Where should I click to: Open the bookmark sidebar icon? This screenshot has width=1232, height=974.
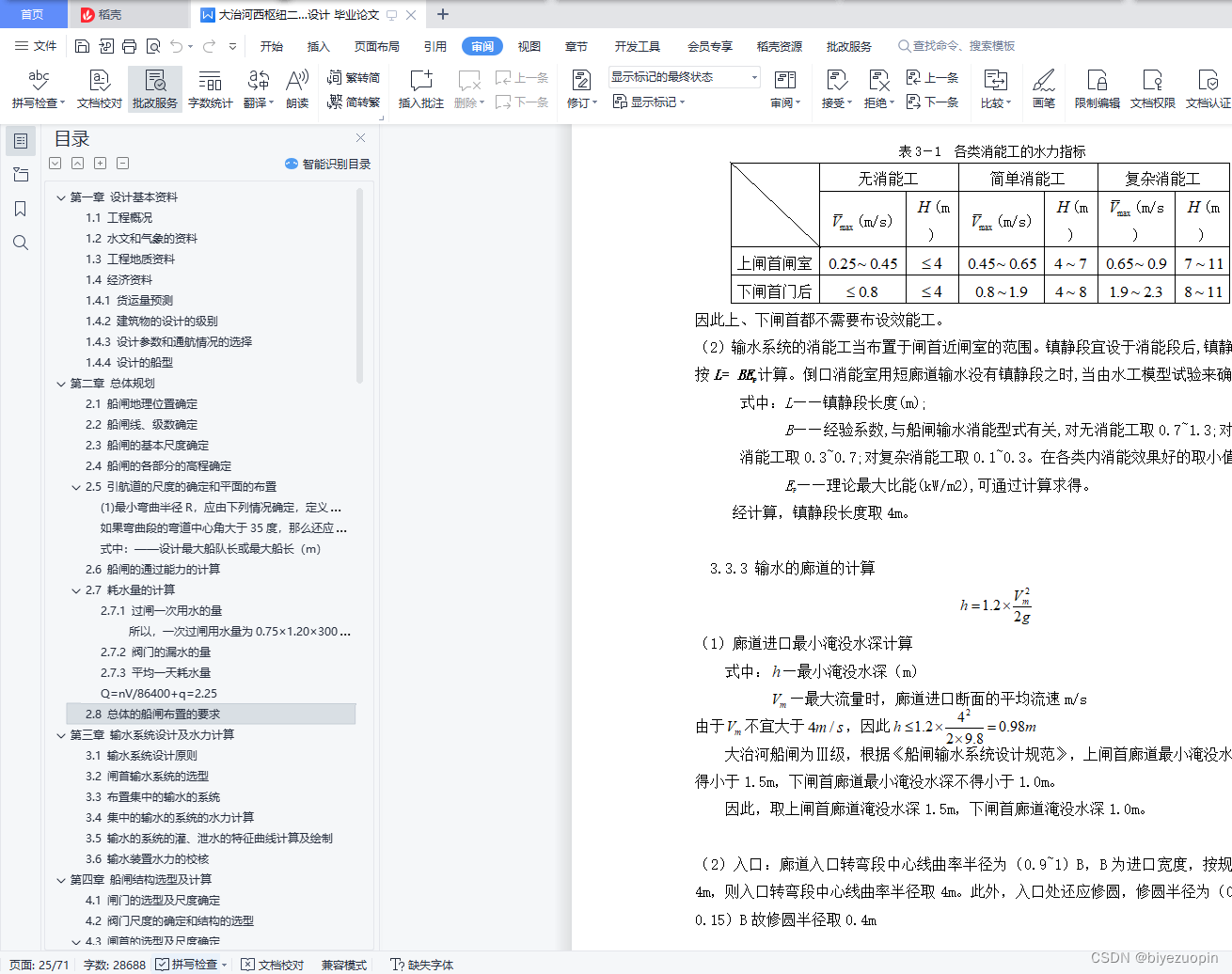(21, 209)
